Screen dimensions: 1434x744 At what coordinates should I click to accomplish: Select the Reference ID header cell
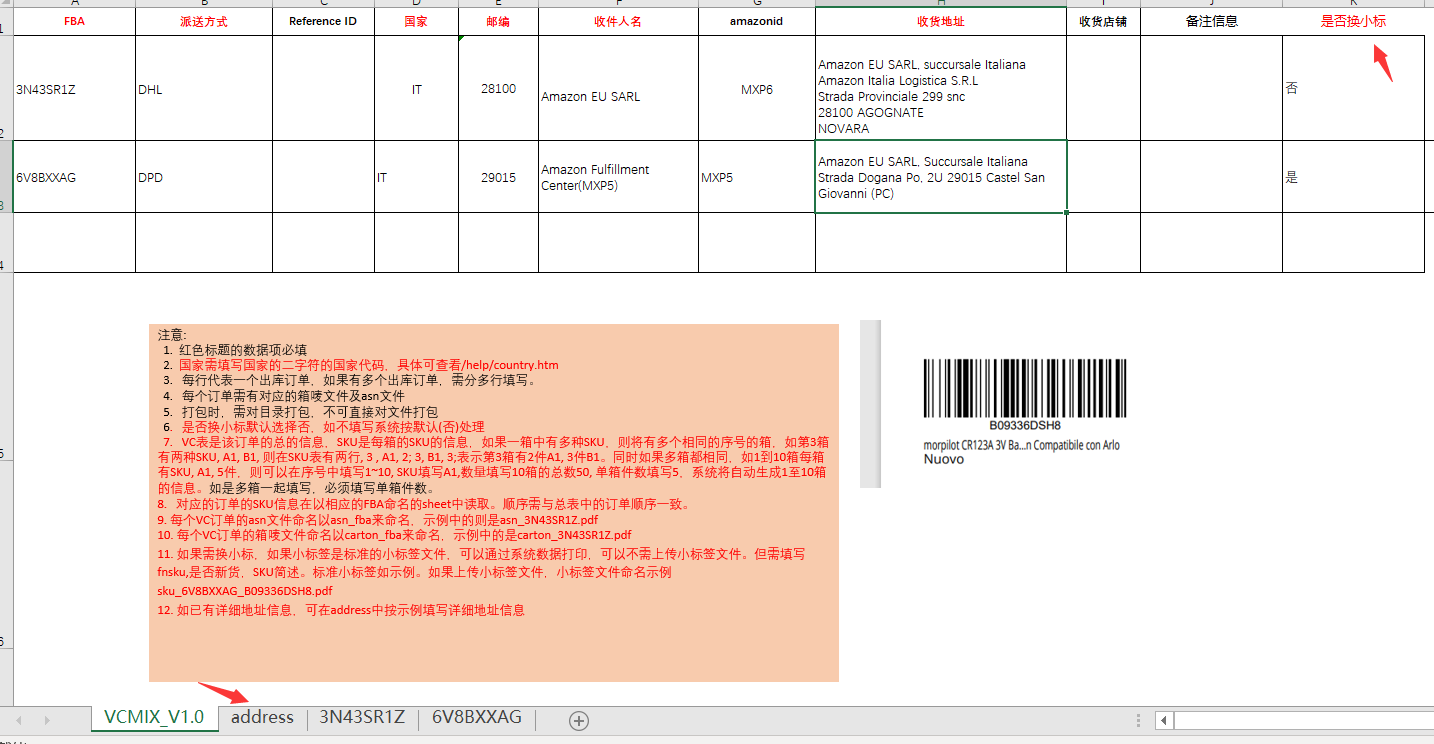point(323,21)
